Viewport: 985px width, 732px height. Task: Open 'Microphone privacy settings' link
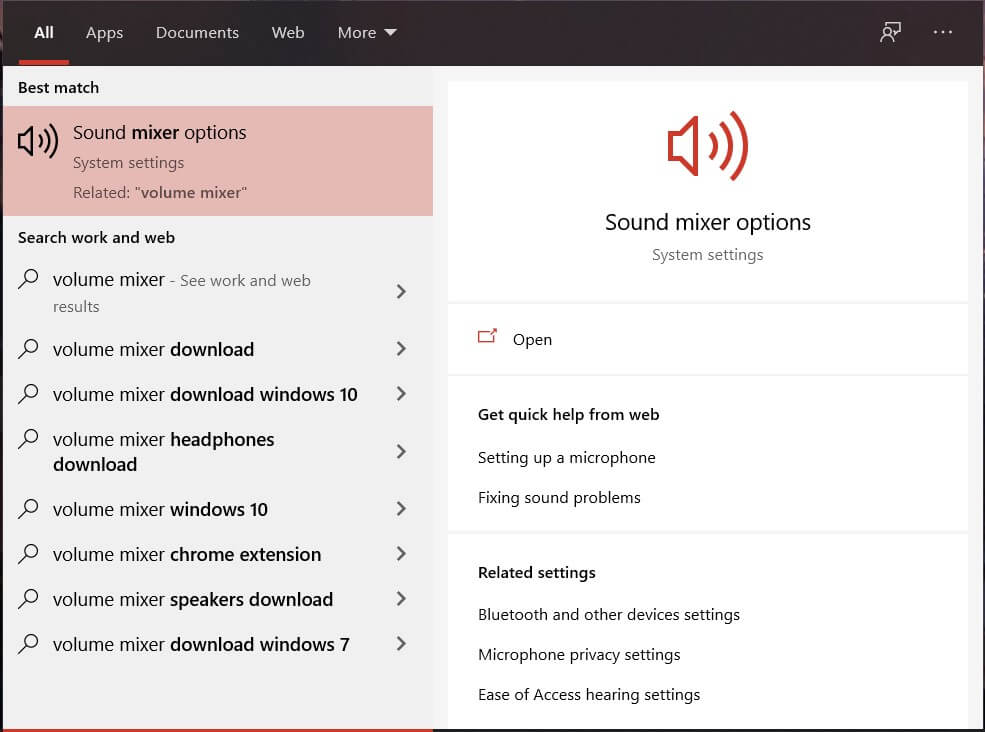pos(579,655)
